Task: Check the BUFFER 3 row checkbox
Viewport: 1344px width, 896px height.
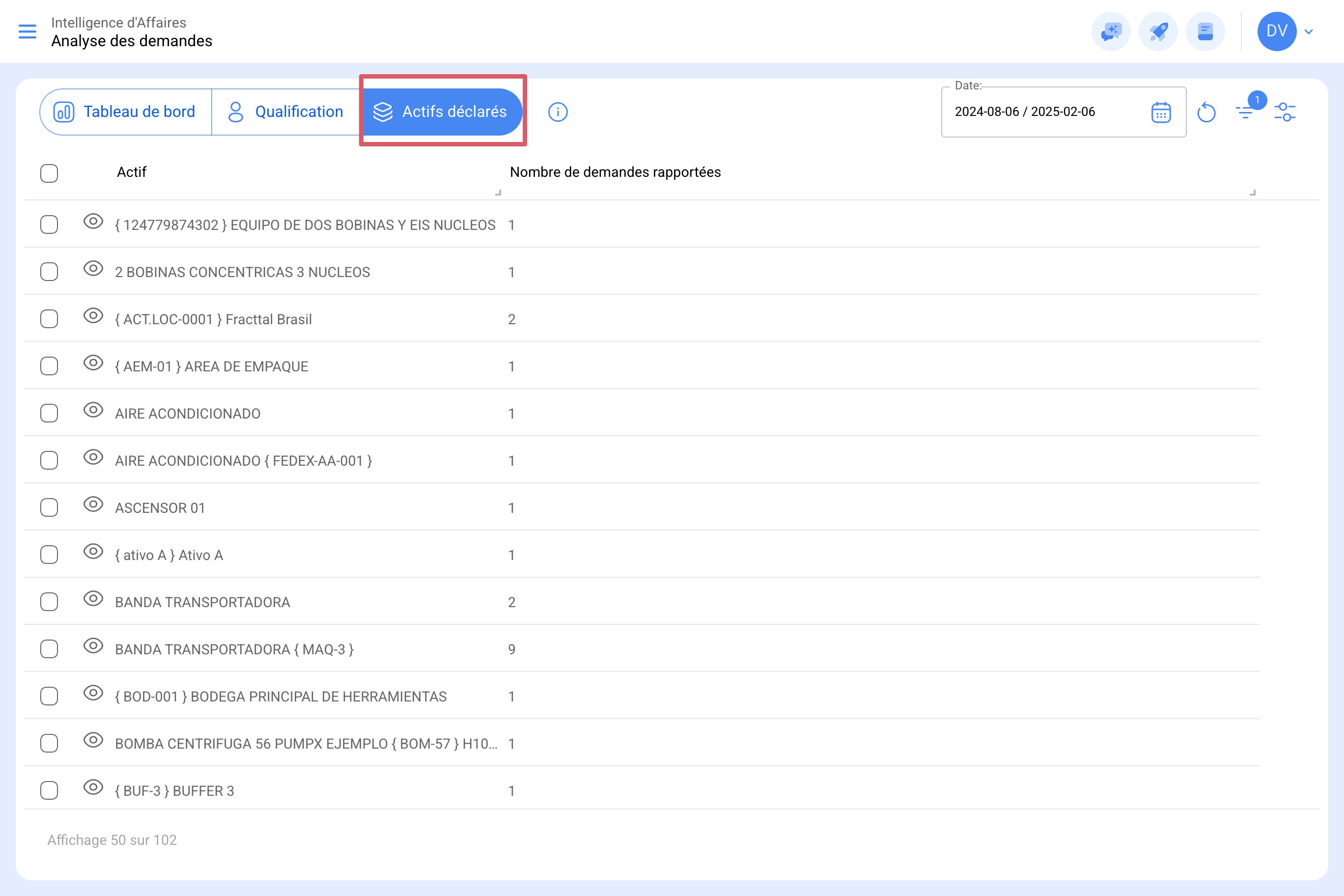Action: coord(49,790)
